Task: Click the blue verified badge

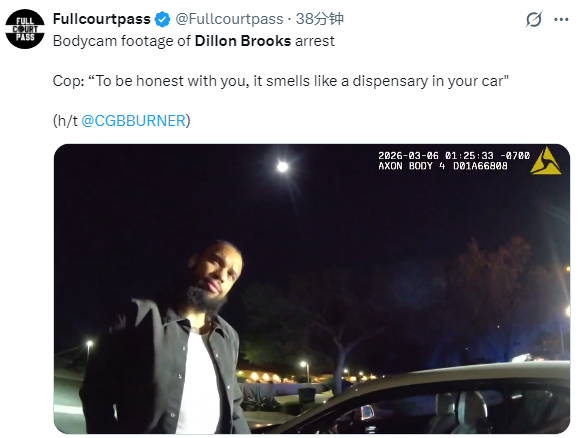Action: coord(163,19)
